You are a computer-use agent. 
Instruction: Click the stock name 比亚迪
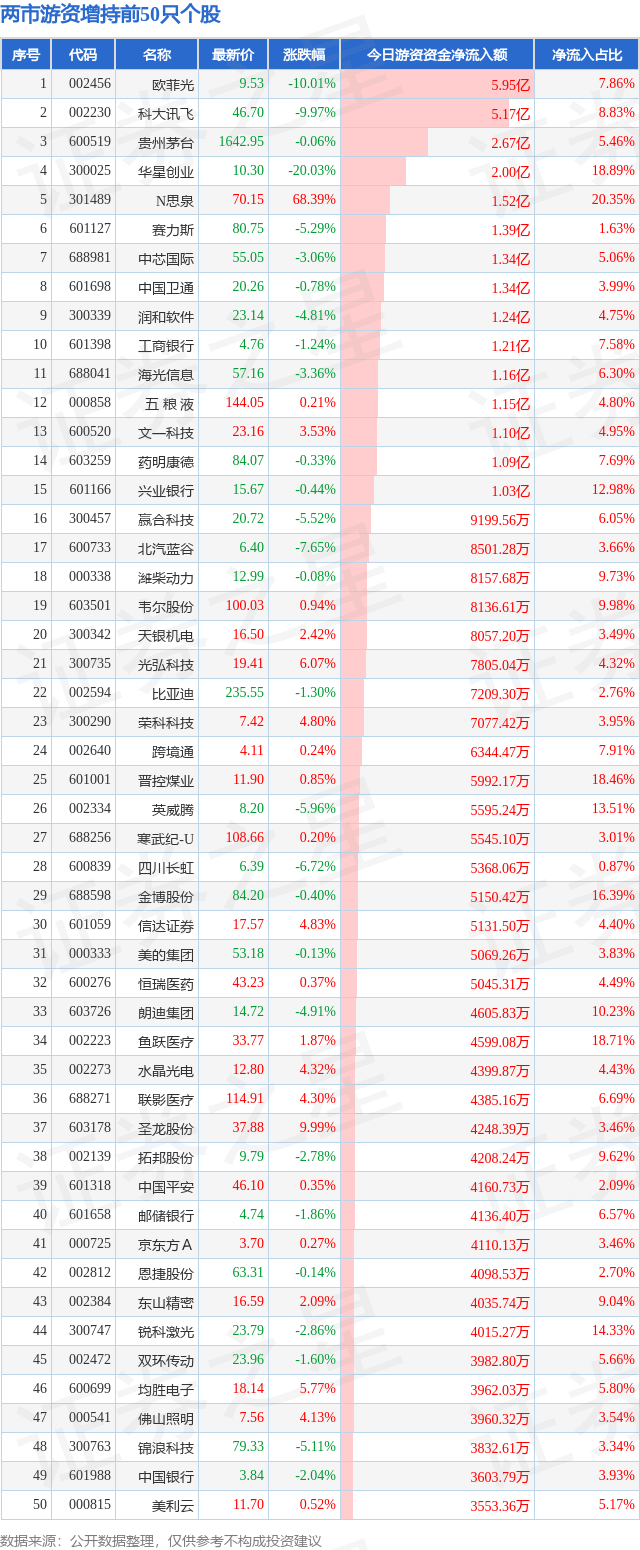point(166,693)
